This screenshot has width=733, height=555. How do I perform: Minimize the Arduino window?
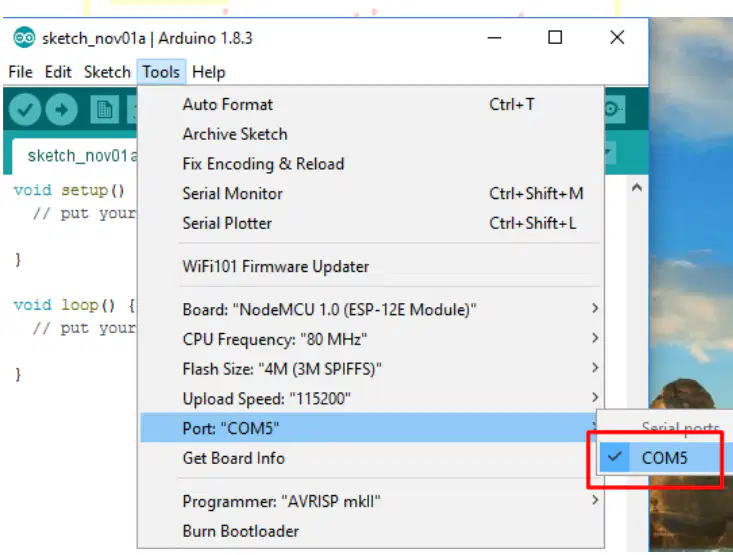[x=494, y=37]
